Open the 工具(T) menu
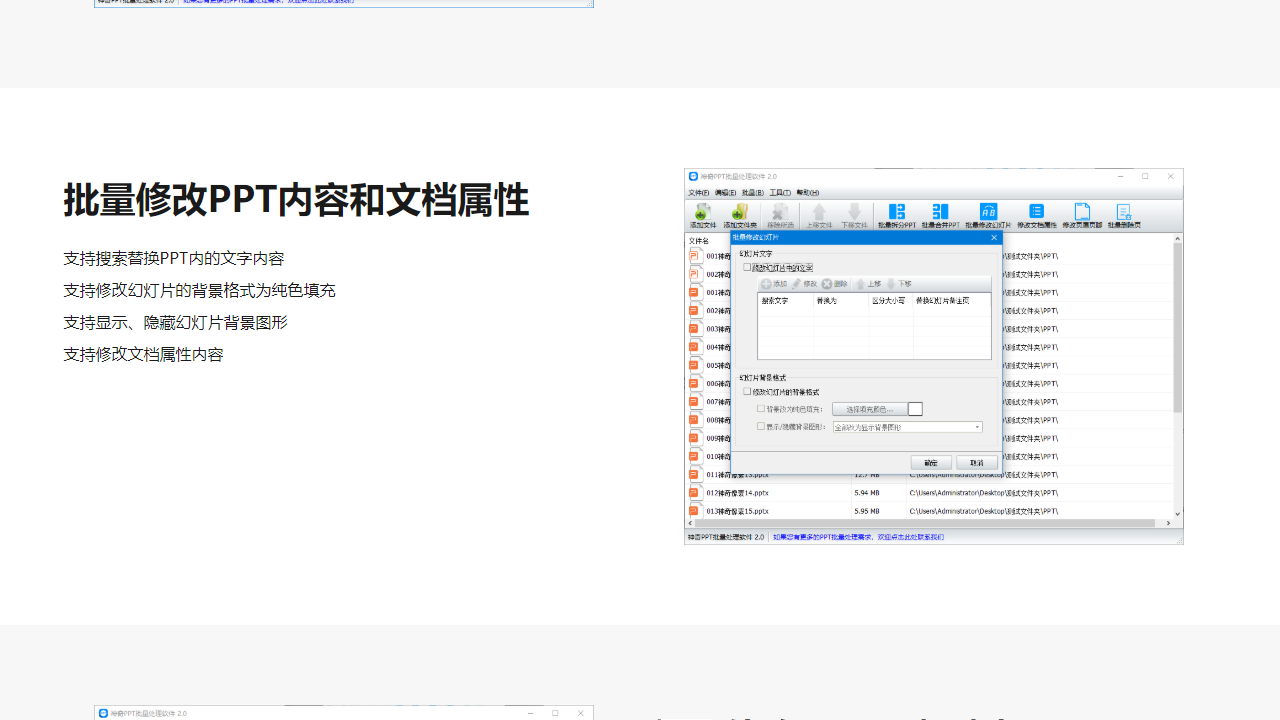1280x720 pixels. pos(779,192)
